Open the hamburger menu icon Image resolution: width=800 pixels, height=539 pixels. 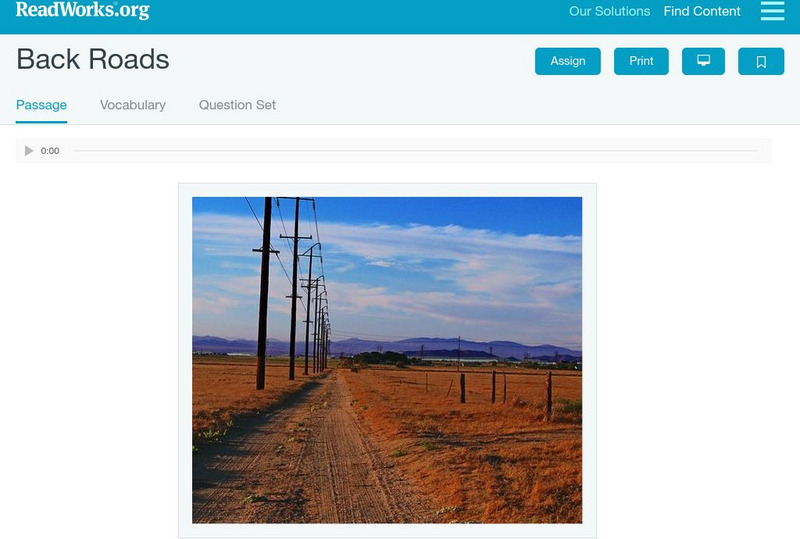point(772,11)
